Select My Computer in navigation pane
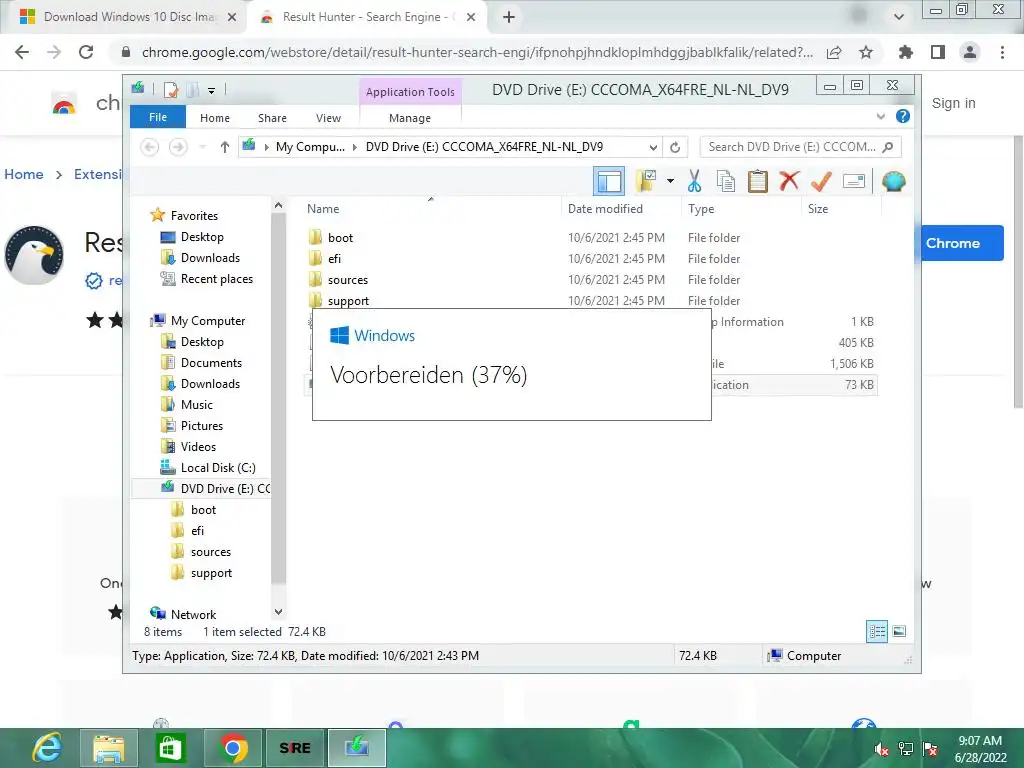The width and height of the screenshot is (1024, 768). [208, 321]
